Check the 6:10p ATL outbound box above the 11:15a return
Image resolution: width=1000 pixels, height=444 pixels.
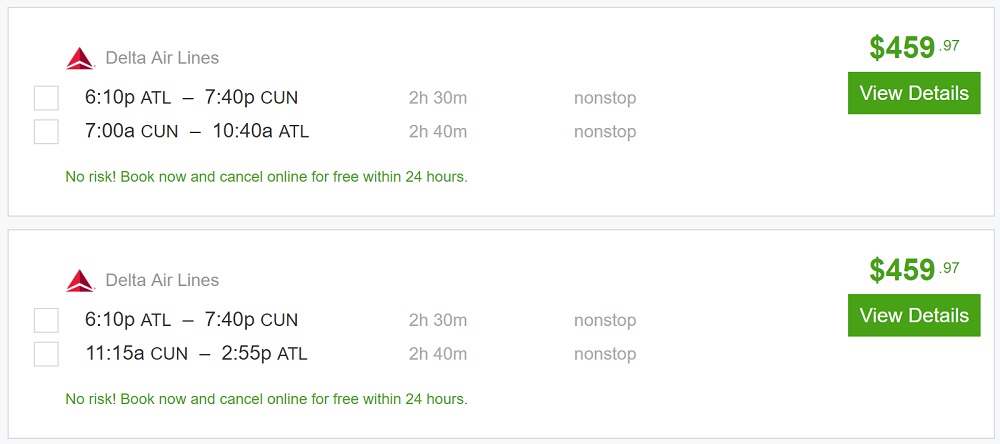tap(46, 320)
